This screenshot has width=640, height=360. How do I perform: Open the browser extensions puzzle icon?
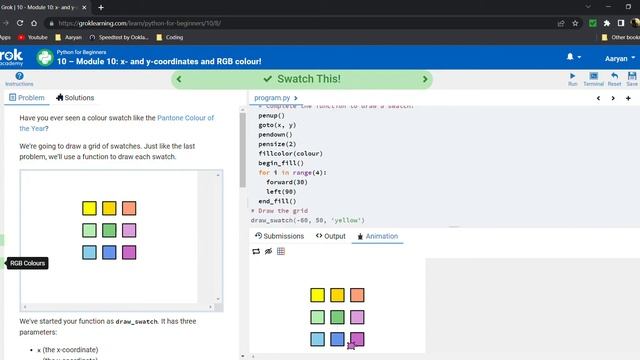click(607, 23)
